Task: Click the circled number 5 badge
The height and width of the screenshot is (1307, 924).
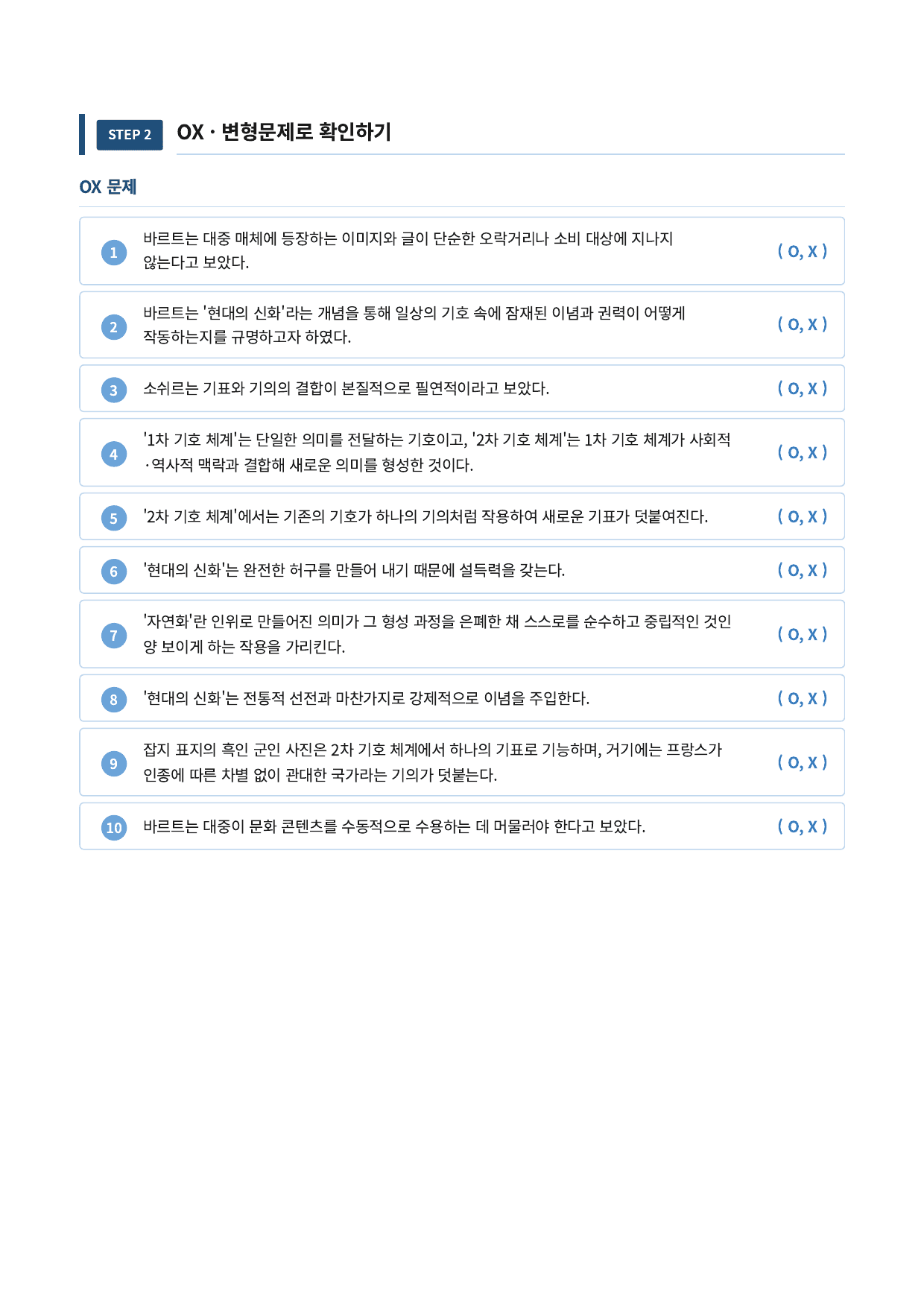Action: 114,518
